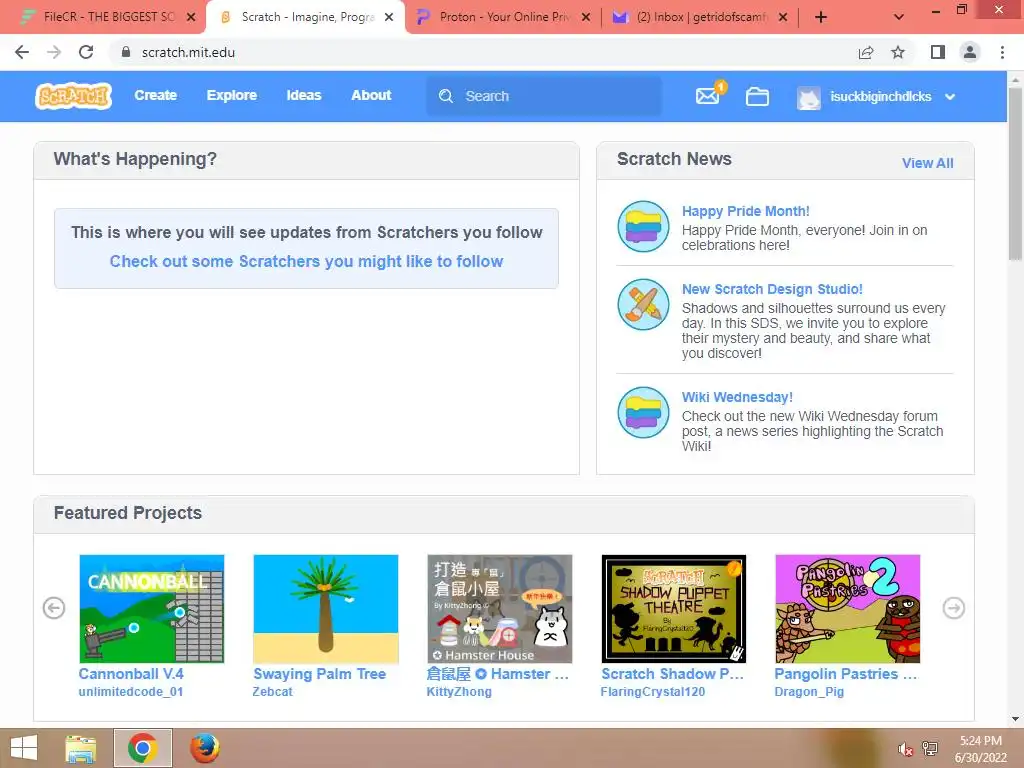Click the page vertical scrollbar thumb
Viewport: 1024px width, 768px height.
point(1015,174)
